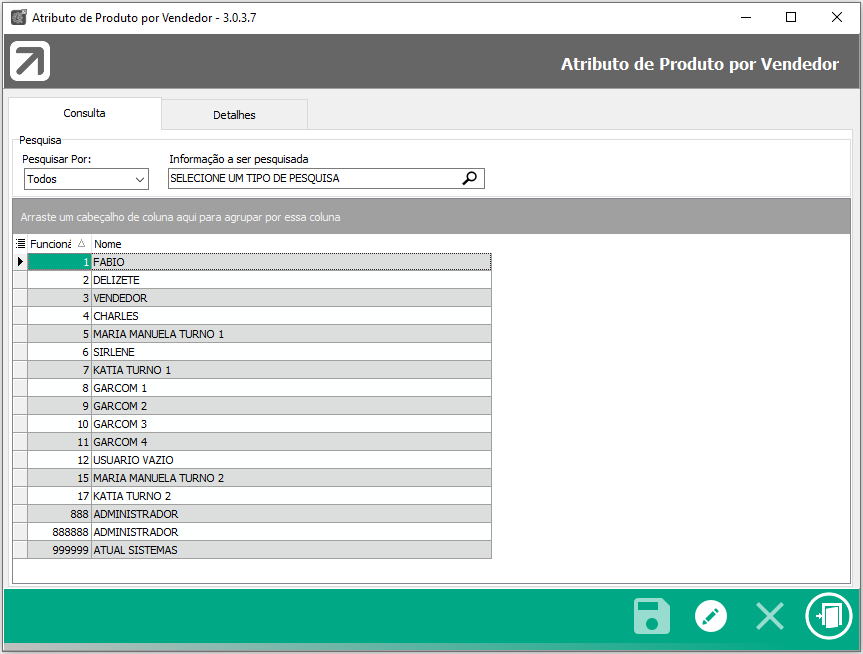This screenshot has height=654, width=863.
Task: Click the save floppy disk icon
Action: [652, 615]
